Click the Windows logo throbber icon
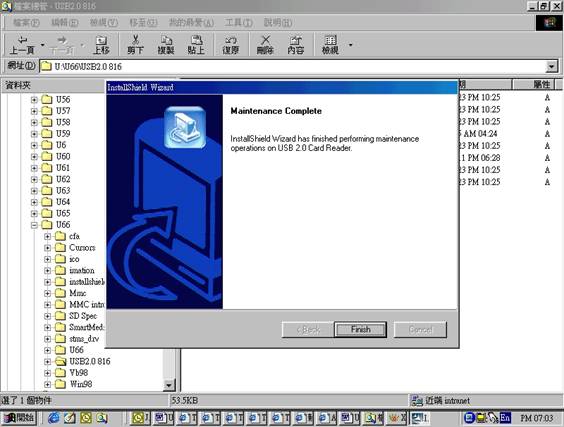 [x=549, y=23]
